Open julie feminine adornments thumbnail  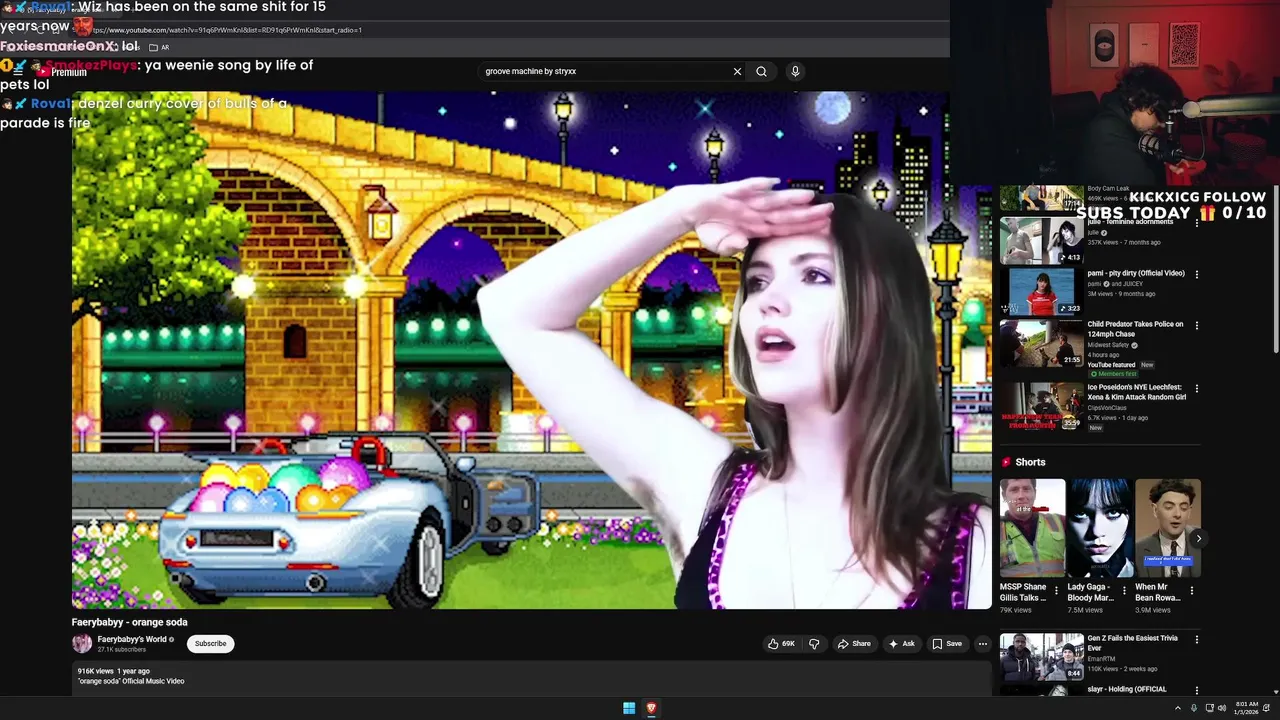pyautogui.click(x=1041, y=241)
